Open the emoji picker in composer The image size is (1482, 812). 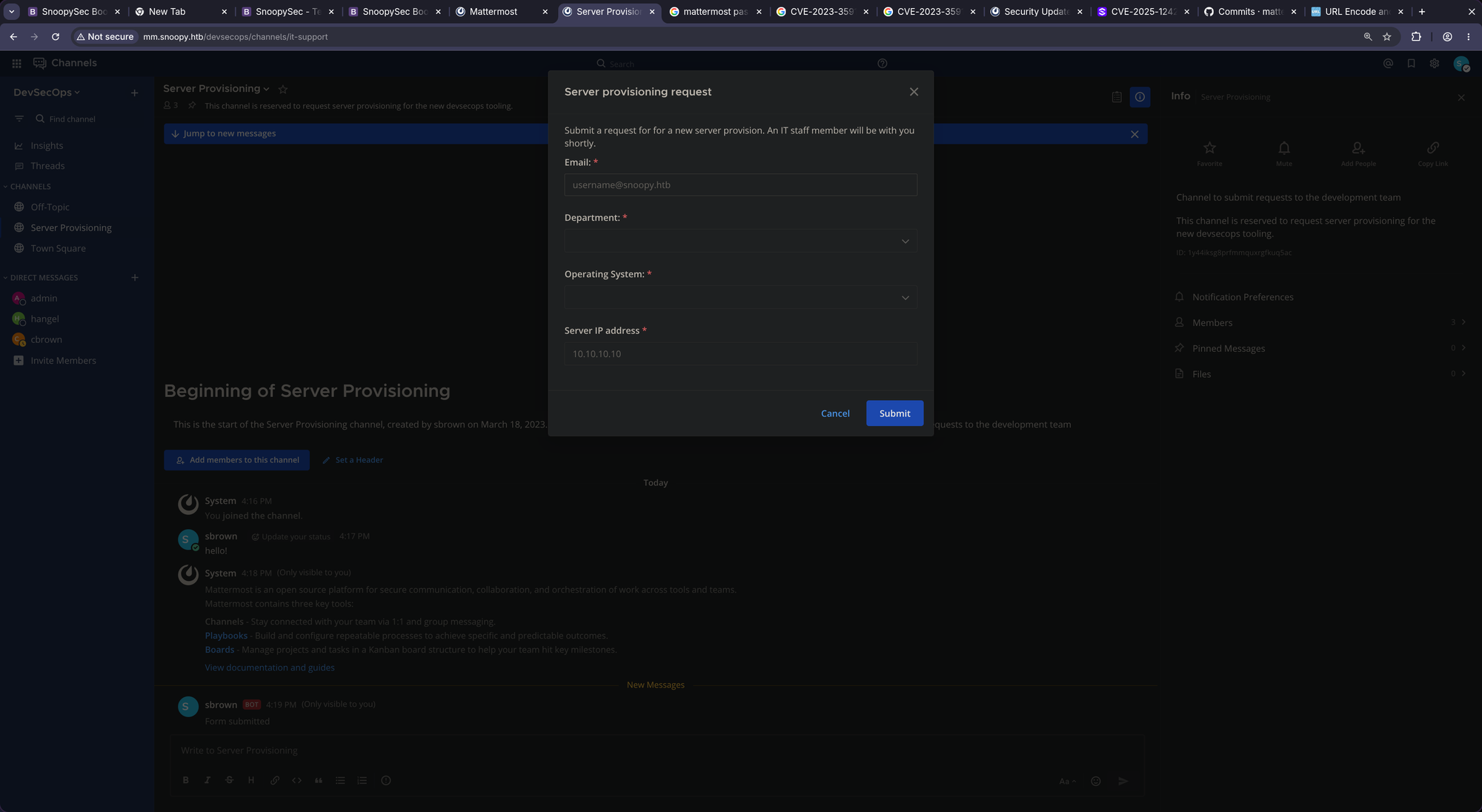1096,781
